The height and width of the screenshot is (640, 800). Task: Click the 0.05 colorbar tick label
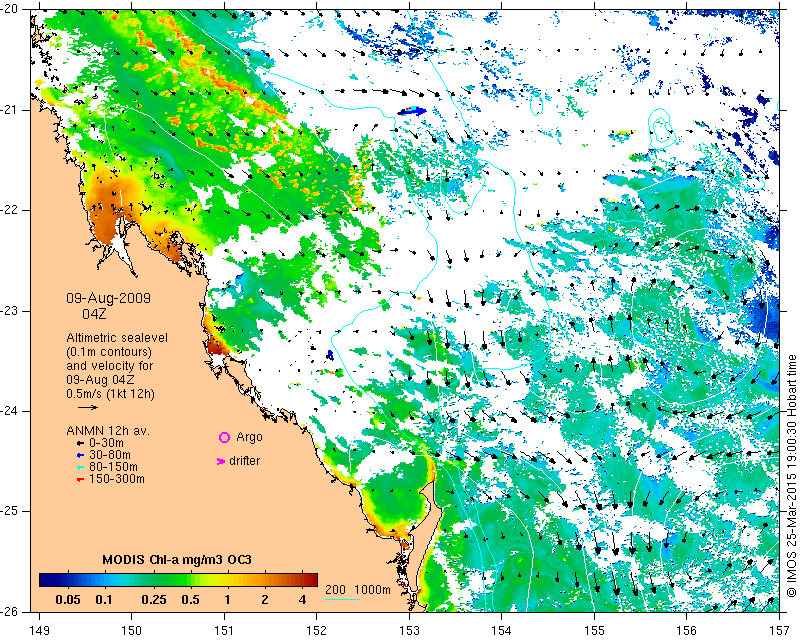click(x=67, y=600)
